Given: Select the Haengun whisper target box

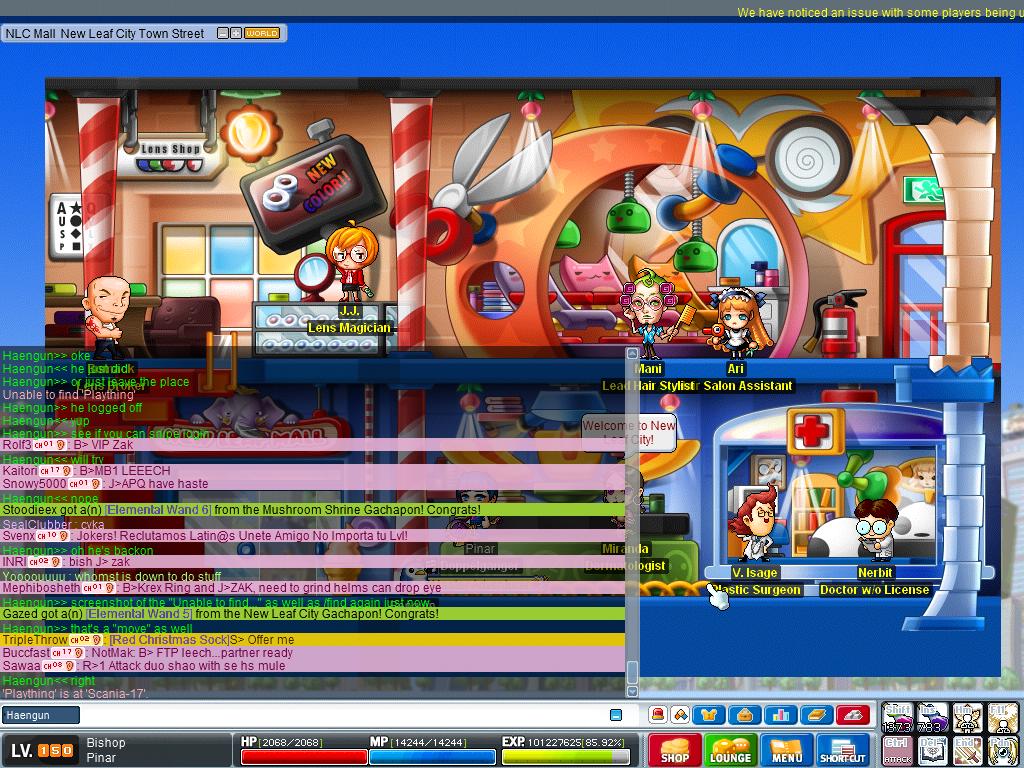Looking at the screenshot, I should tap(40, 715).
